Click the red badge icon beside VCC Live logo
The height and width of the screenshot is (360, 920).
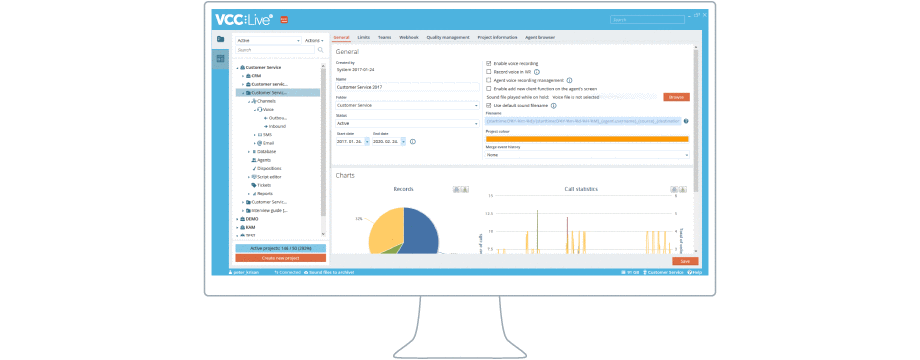284,19
